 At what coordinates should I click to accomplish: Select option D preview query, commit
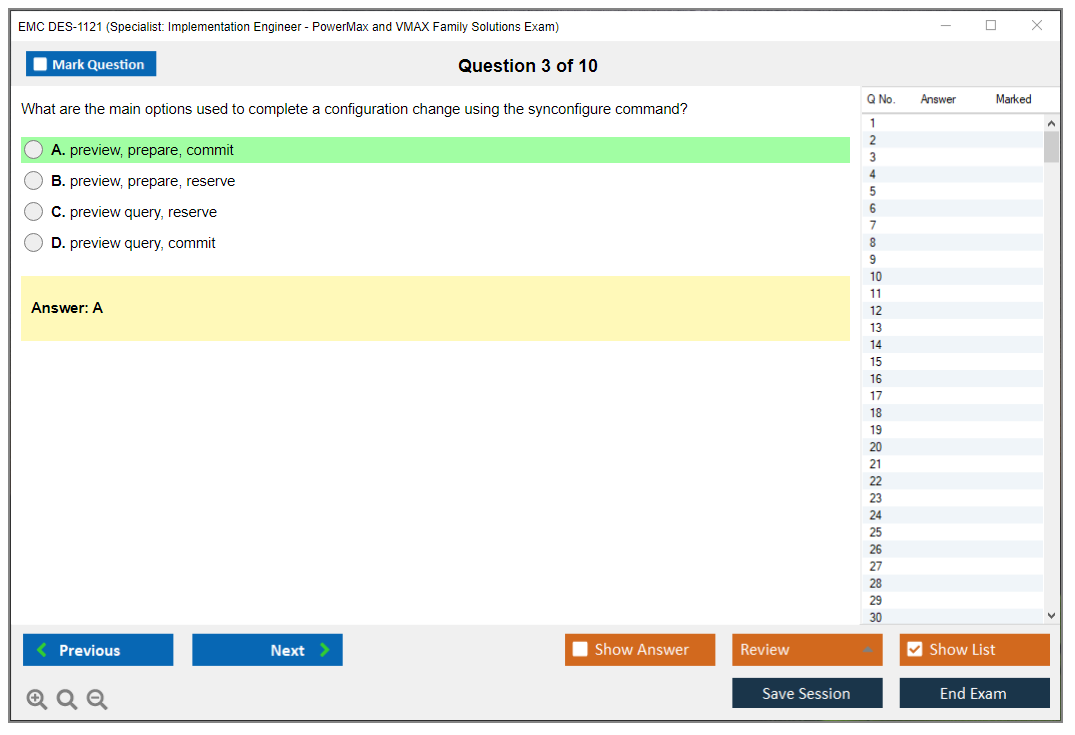pyautogui.click(x=34, y=243)
